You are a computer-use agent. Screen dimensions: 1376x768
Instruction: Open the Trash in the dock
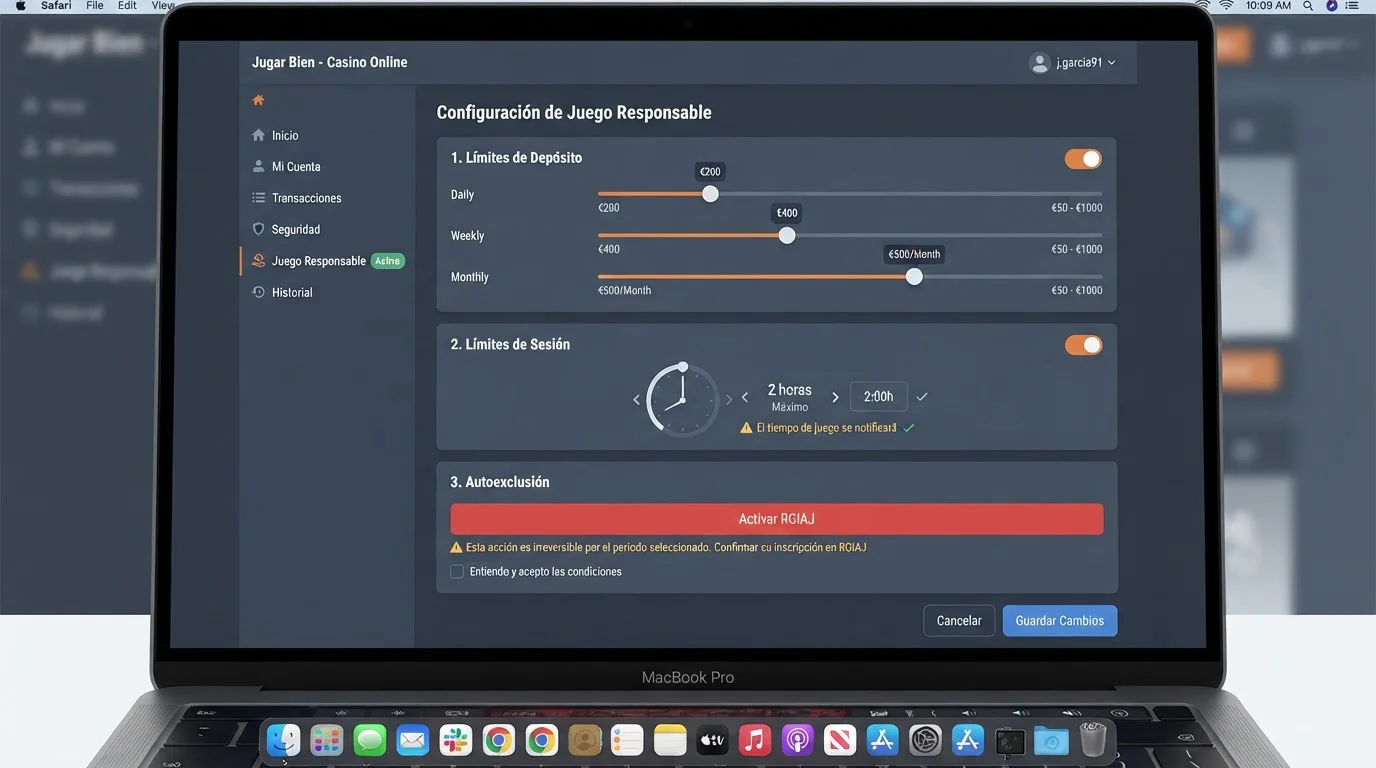[1093, 740]
